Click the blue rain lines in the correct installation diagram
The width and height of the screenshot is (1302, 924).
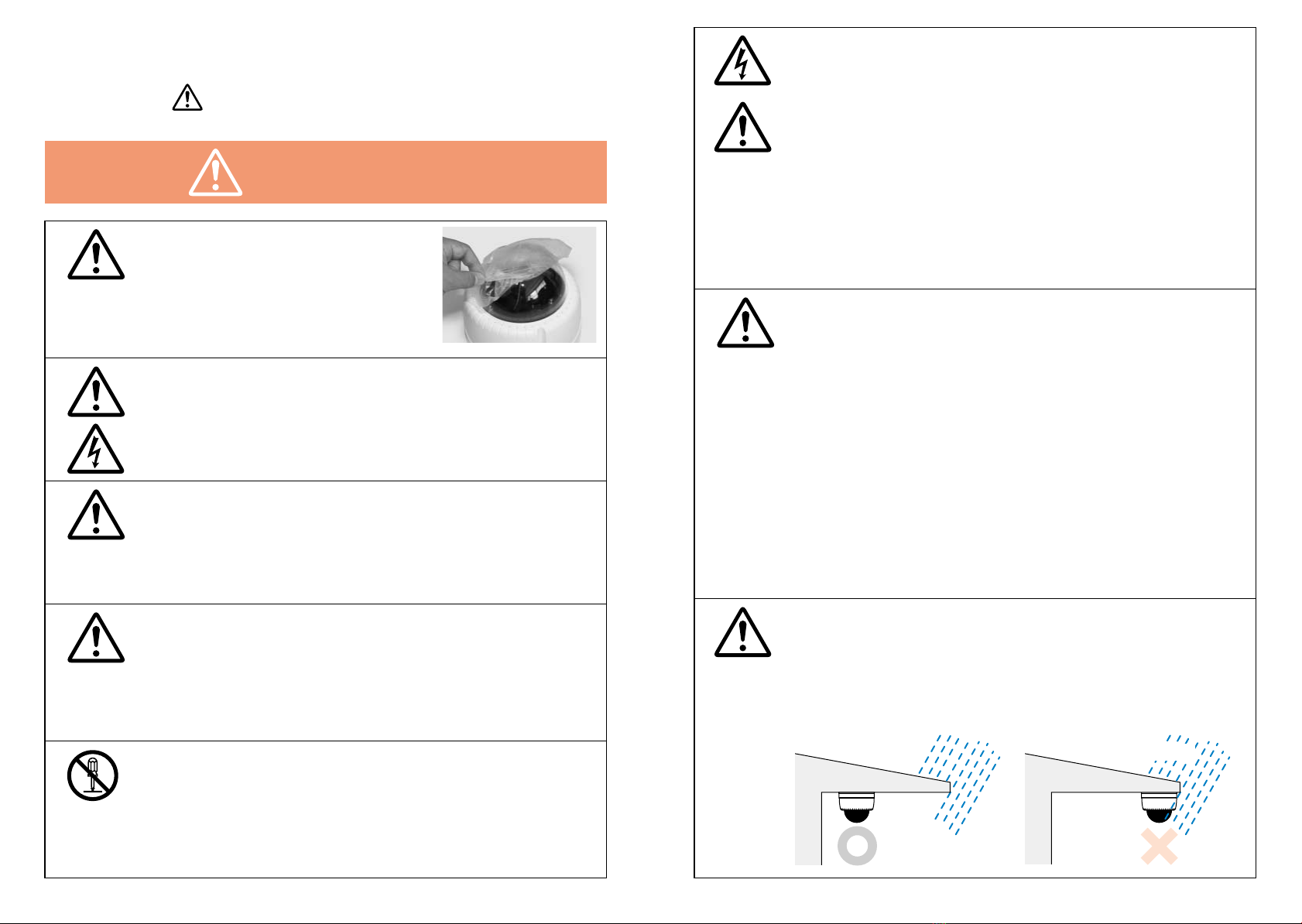[960, 785]
